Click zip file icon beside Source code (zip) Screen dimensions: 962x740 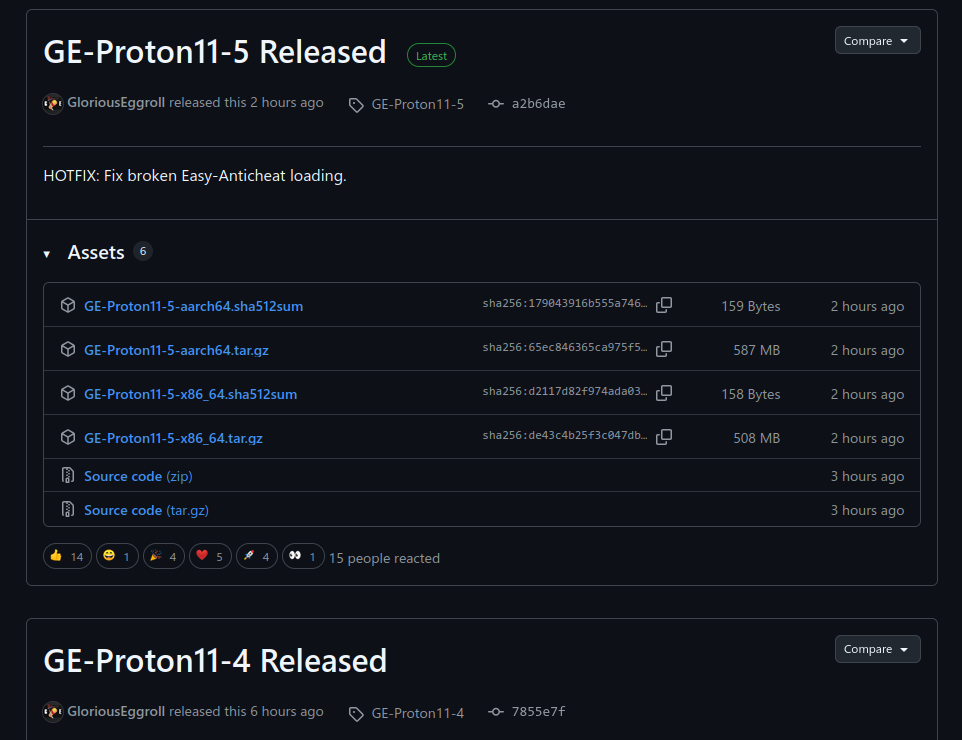coord(68,475)
